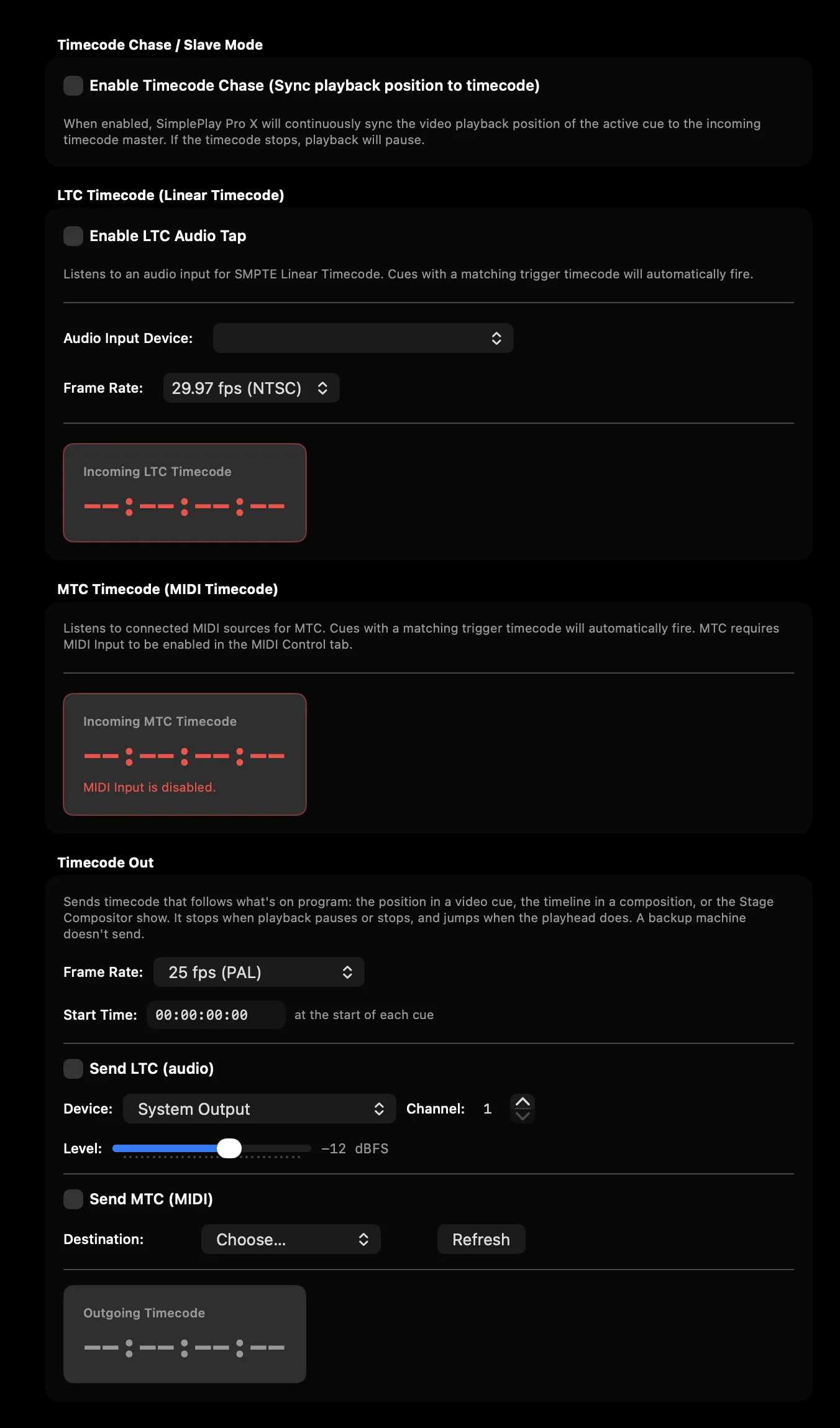Click the Timecode Chase / Slave Mode heading

160,45
